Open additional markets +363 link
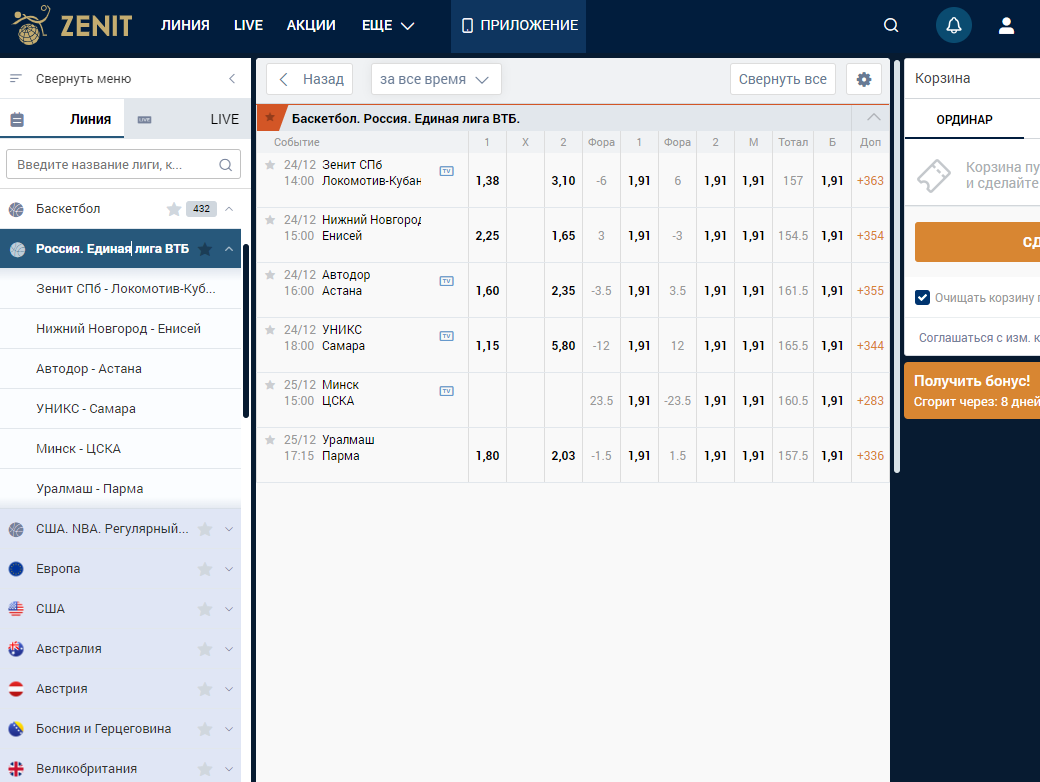The image size is (1040, 782). (x=870, y=180)
